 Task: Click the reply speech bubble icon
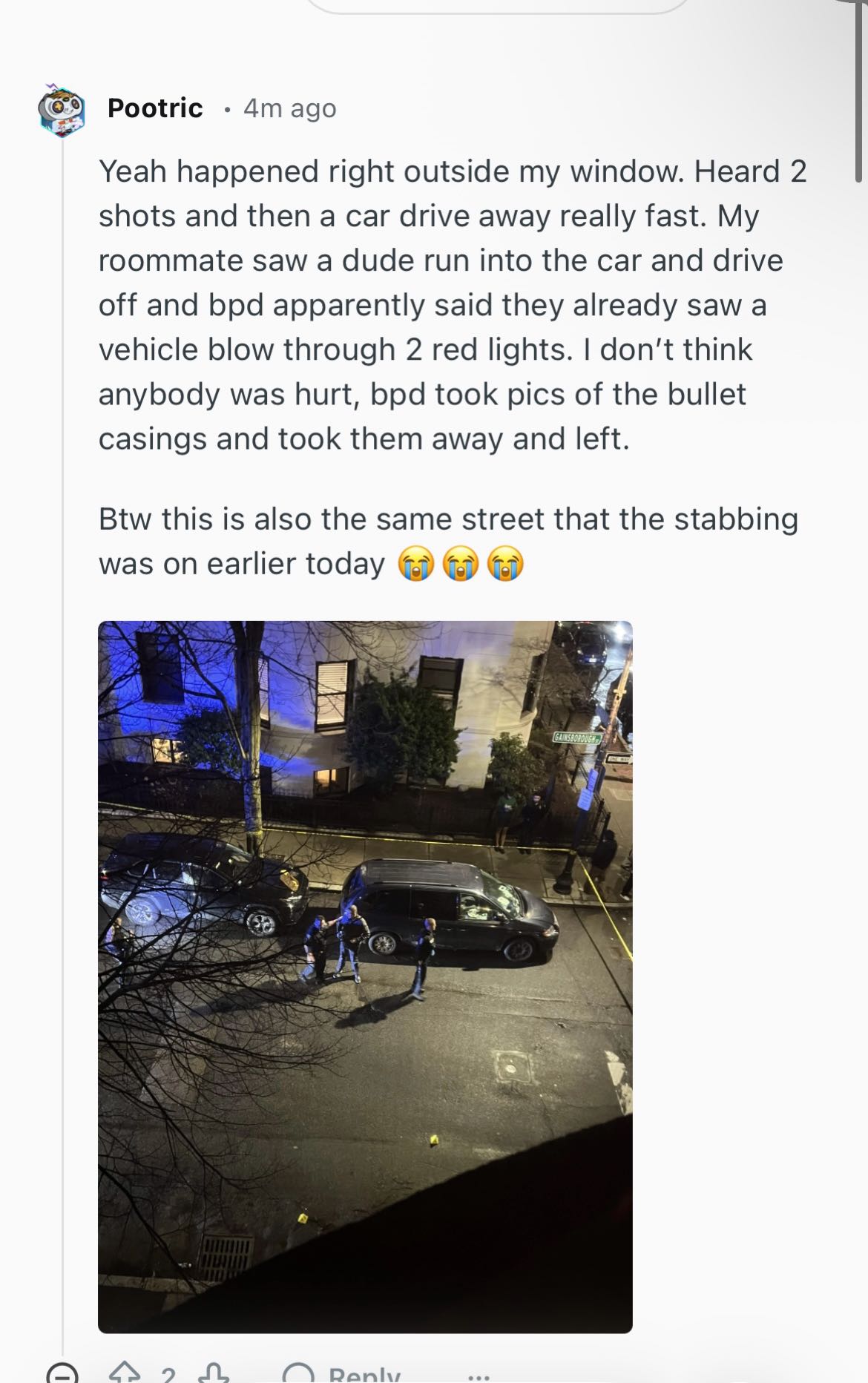(x=298, y=1374)
